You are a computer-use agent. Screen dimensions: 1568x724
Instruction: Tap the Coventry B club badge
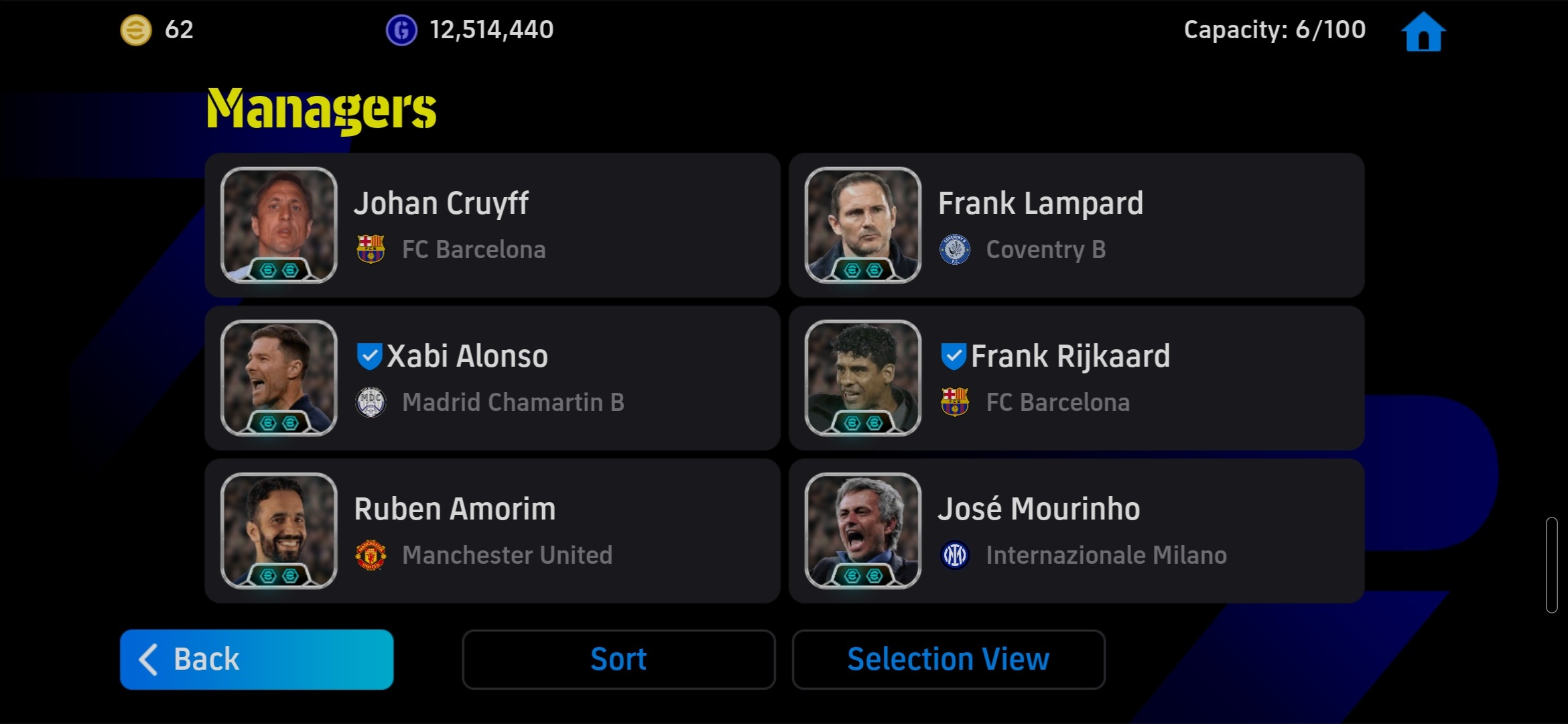pyautogui.click(x=955, y=249)
